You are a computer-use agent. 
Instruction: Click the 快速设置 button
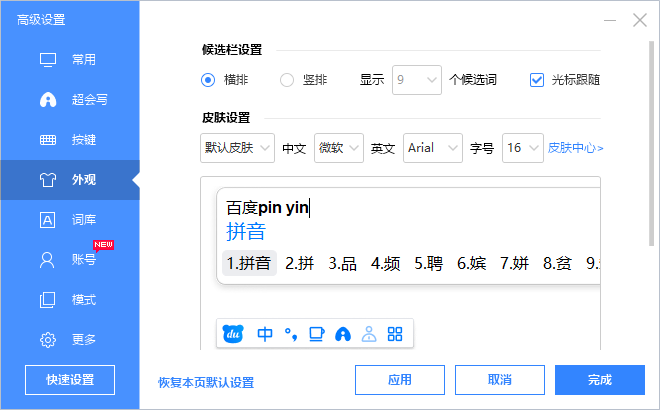[70, 380]
